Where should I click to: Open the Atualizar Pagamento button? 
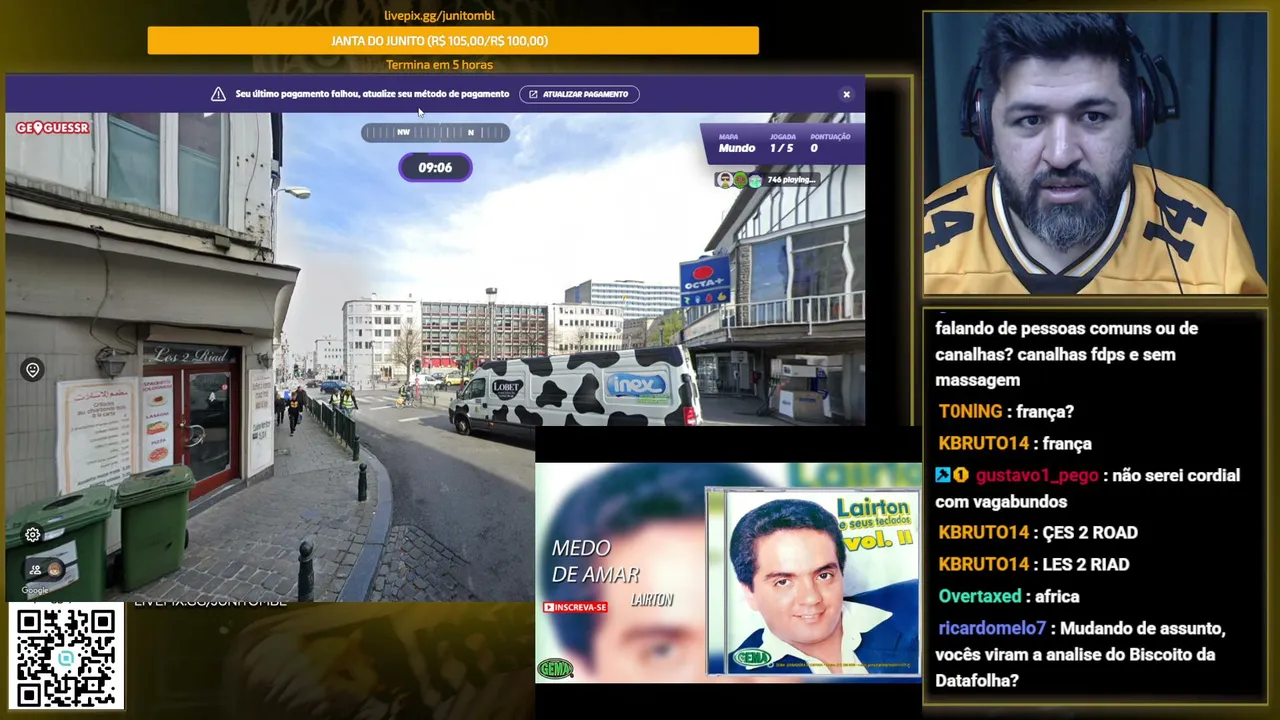(579, 94)
